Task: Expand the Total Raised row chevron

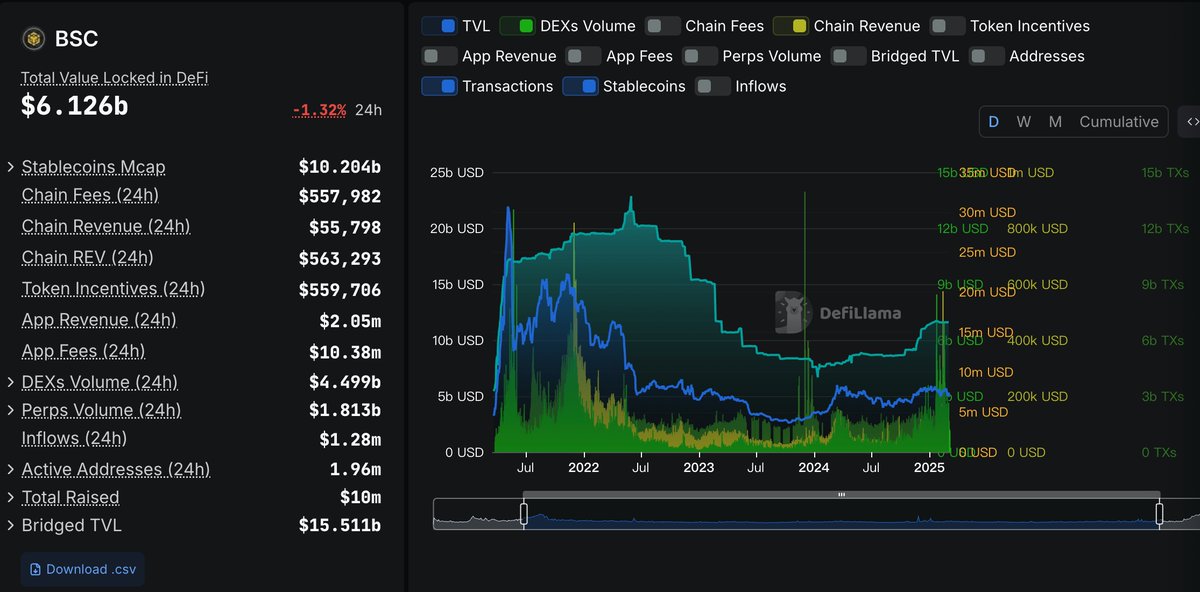Action: 11,497
